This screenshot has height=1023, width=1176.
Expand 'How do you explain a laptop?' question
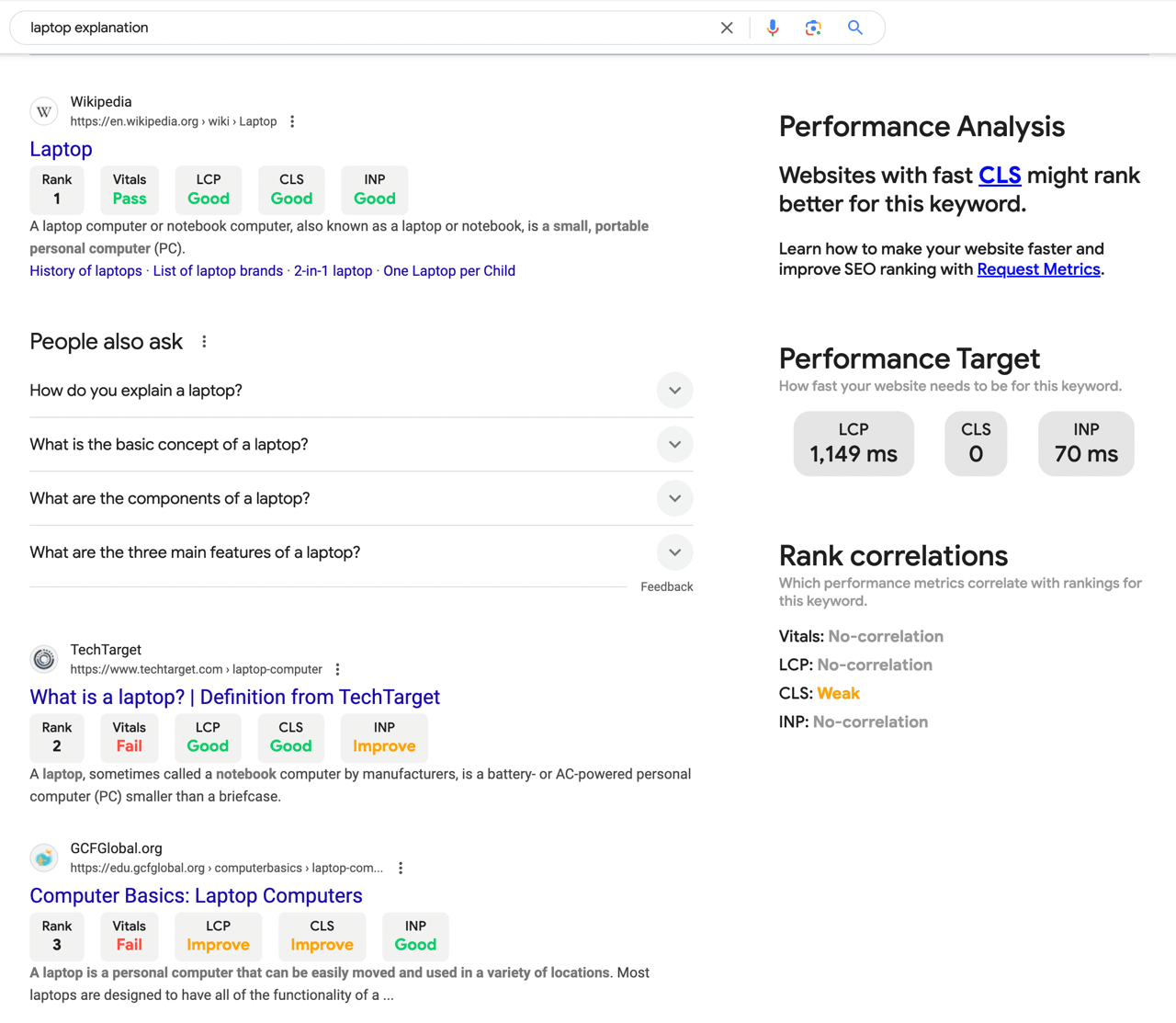point(361,391)
